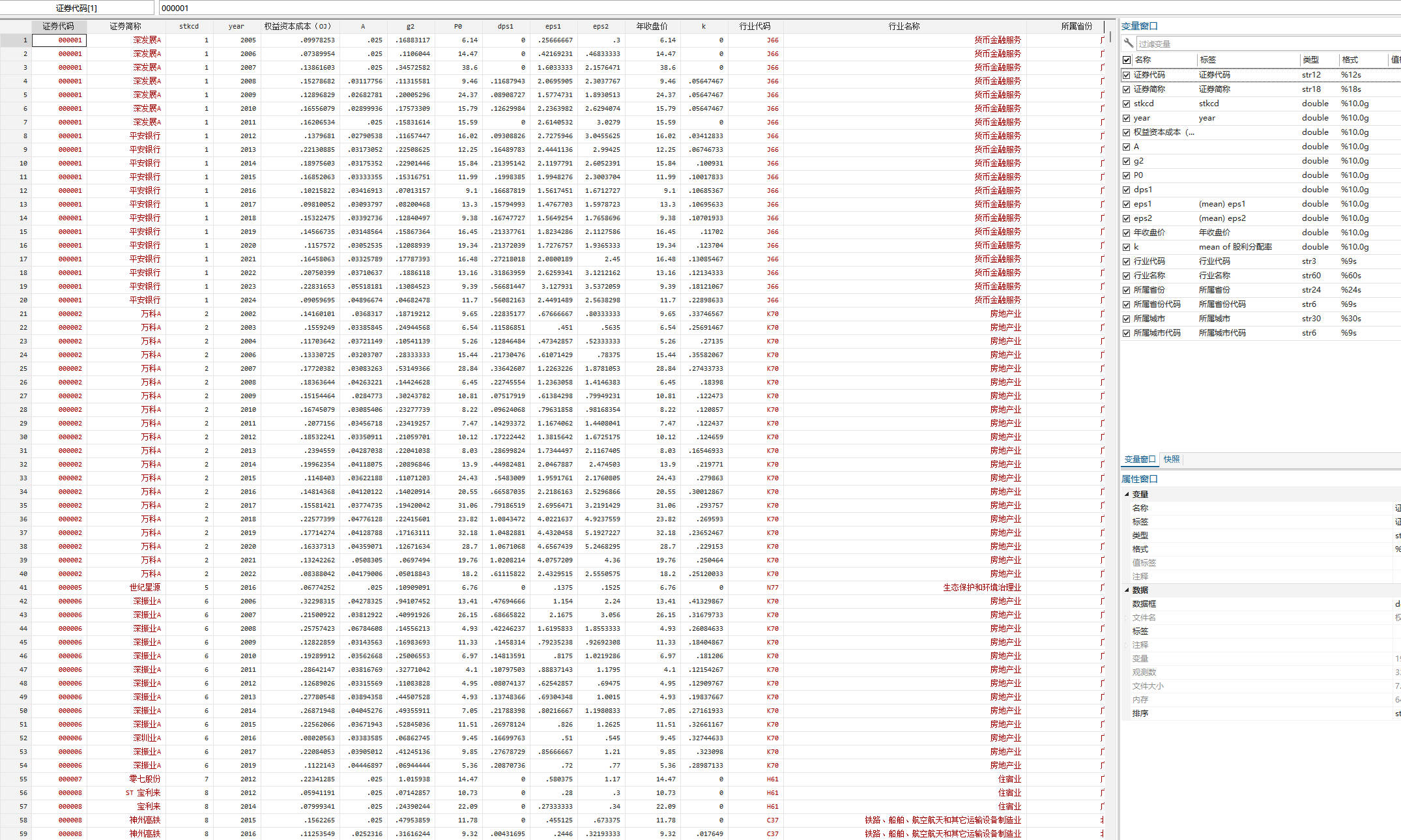Uncheck the stkcd variable checkbox
1401x840 pixels.
1127,104
